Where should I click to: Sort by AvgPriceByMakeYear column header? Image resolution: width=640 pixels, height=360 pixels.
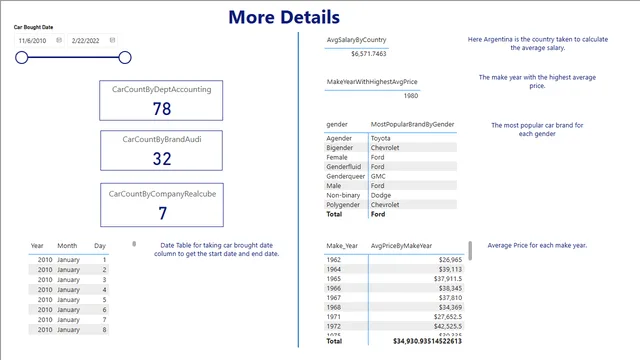click(x=401, y=246)
